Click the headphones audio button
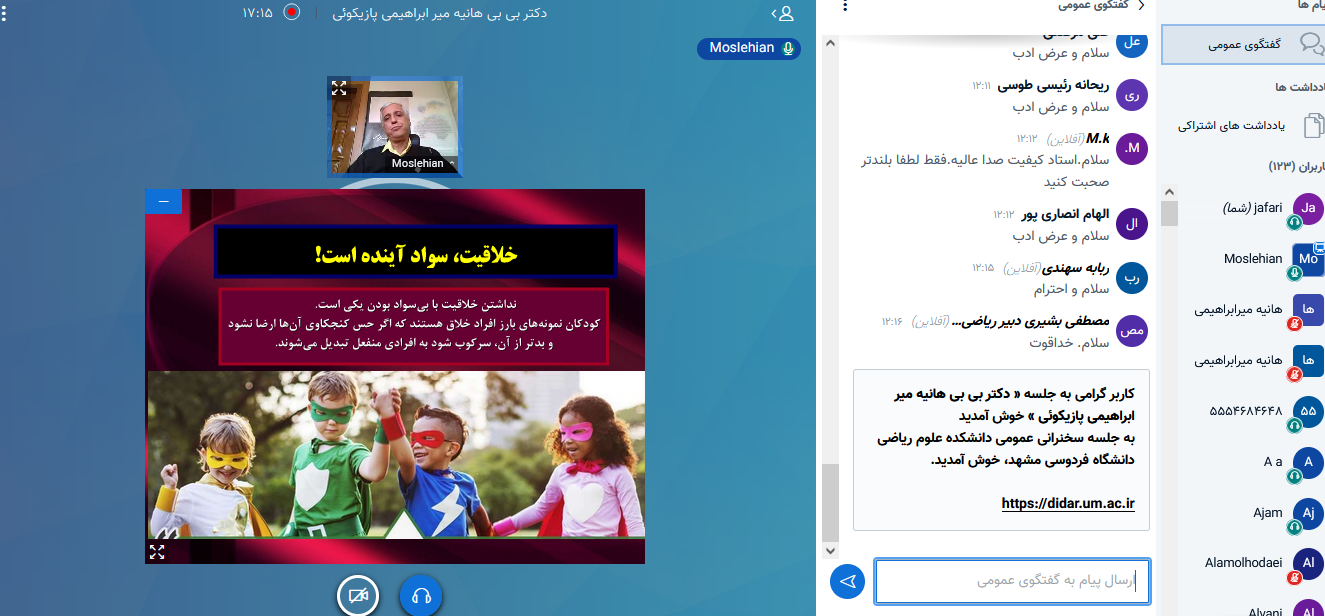 coord(421,596)
